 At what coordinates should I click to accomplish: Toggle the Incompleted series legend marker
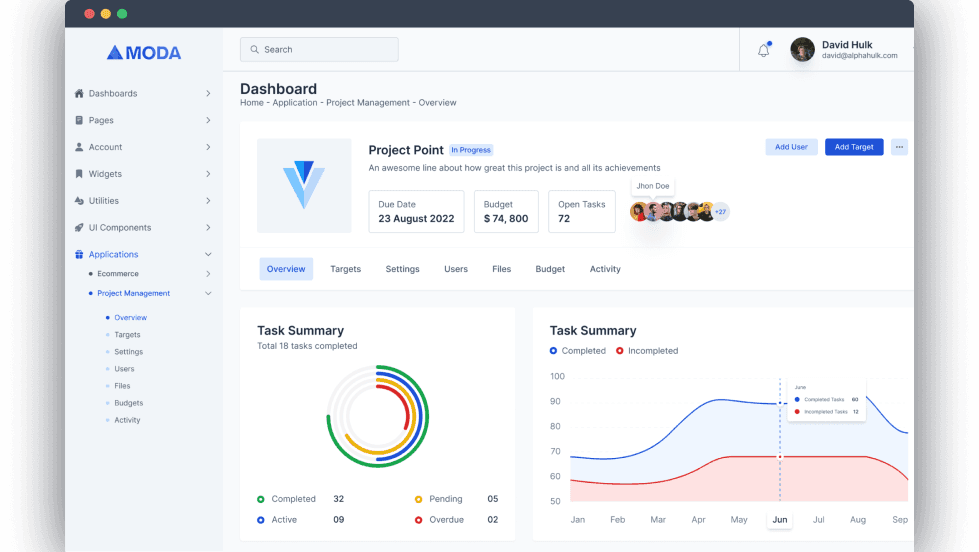click(619, 351)
